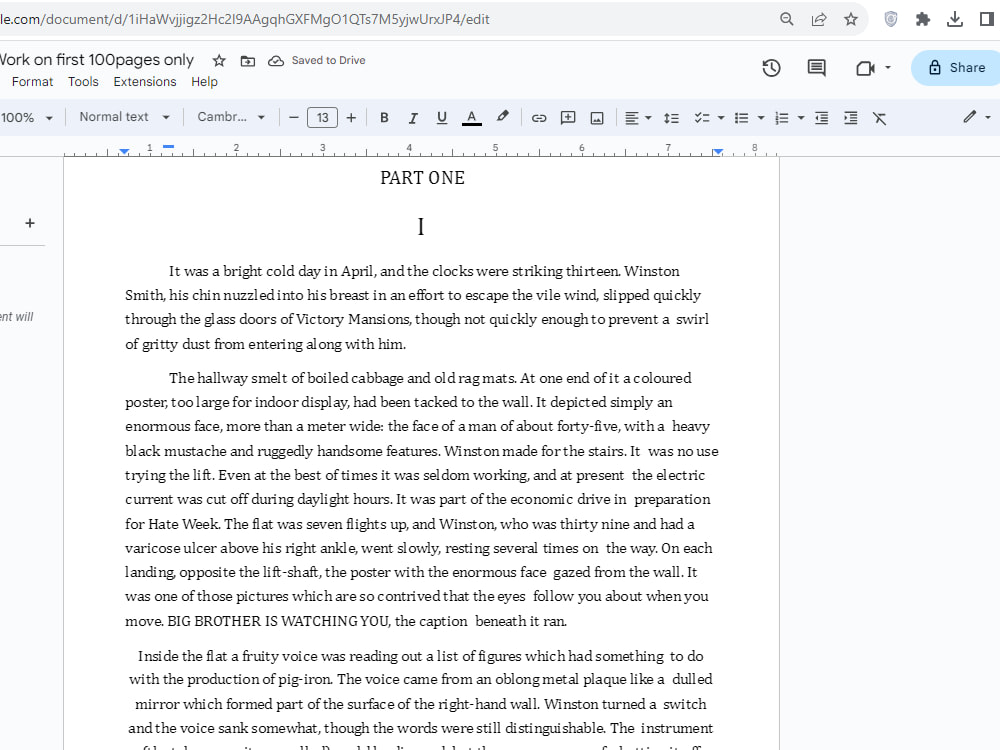Open version history
The height and width of the screenshot is (750, 1000).
click(770, 67)
